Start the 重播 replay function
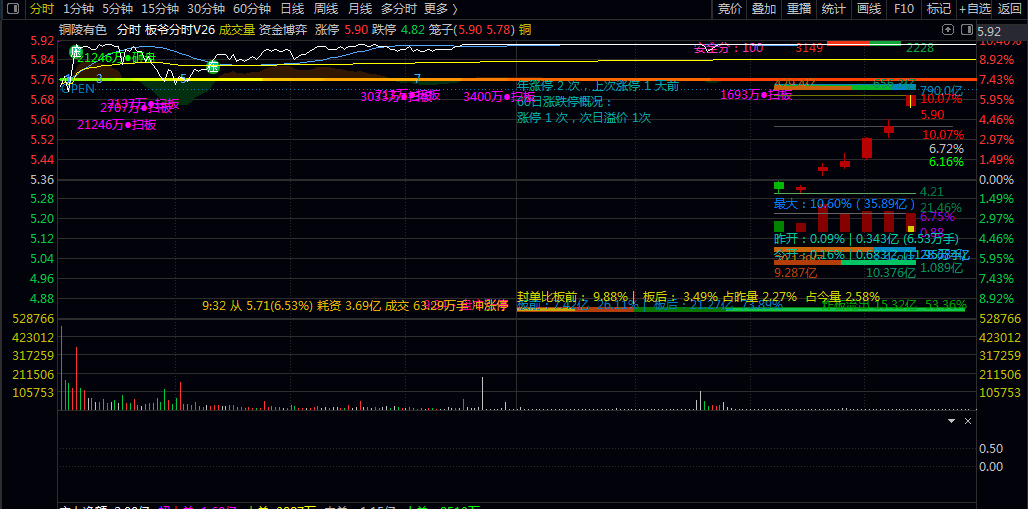Image resolution: width=1028 pixels, height=509 pixels. click(799, 9)
